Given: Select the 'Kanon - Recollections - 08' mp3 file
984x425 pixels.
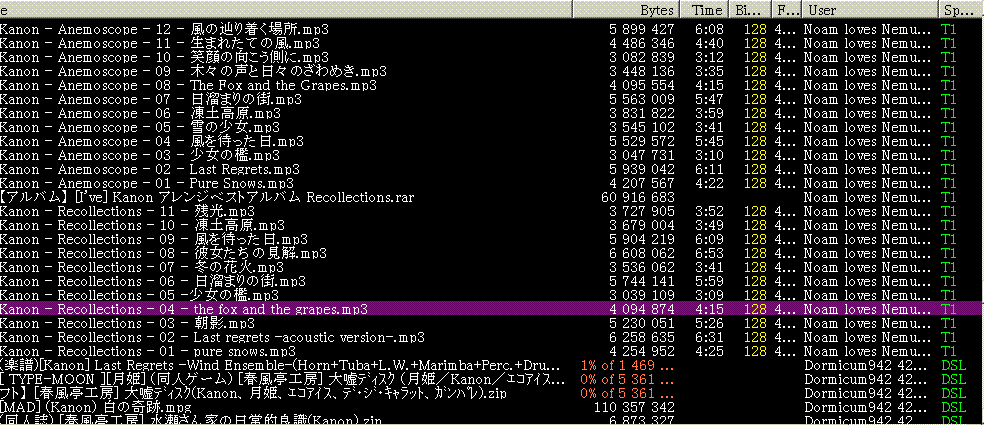Looking at the screenshot, I should (163, 254).
